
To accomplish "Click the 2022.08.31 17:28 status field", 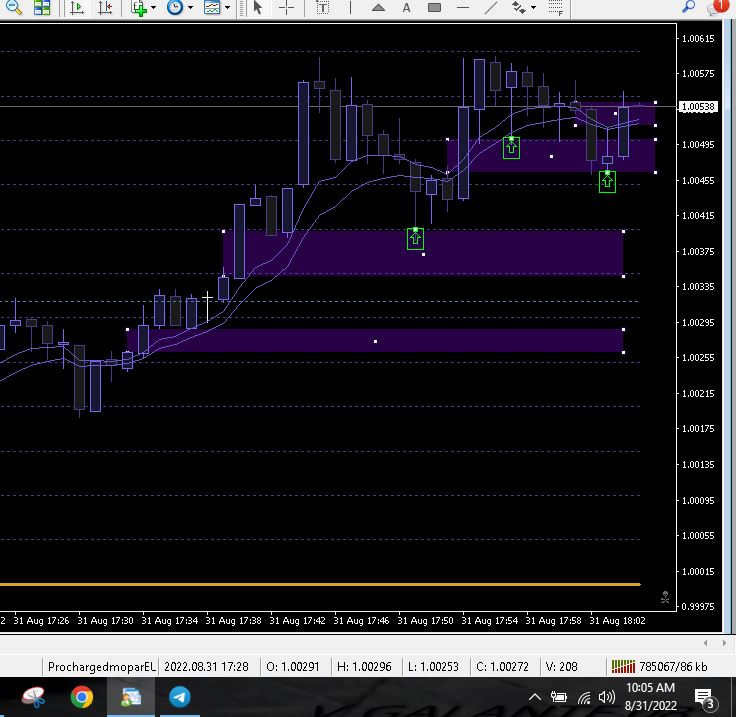I will [x=206, y=666].
